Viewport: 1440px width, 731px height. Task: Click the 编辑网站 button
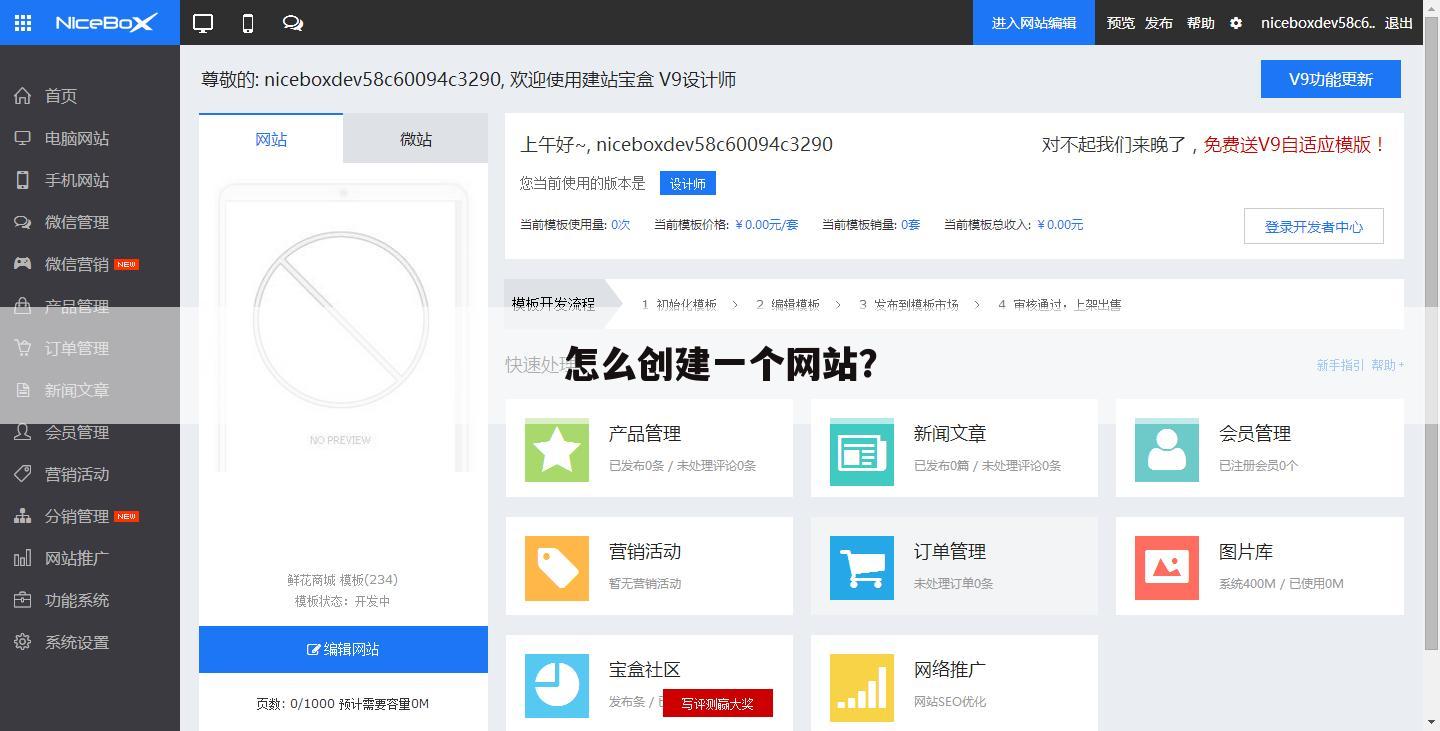(343, 649)
